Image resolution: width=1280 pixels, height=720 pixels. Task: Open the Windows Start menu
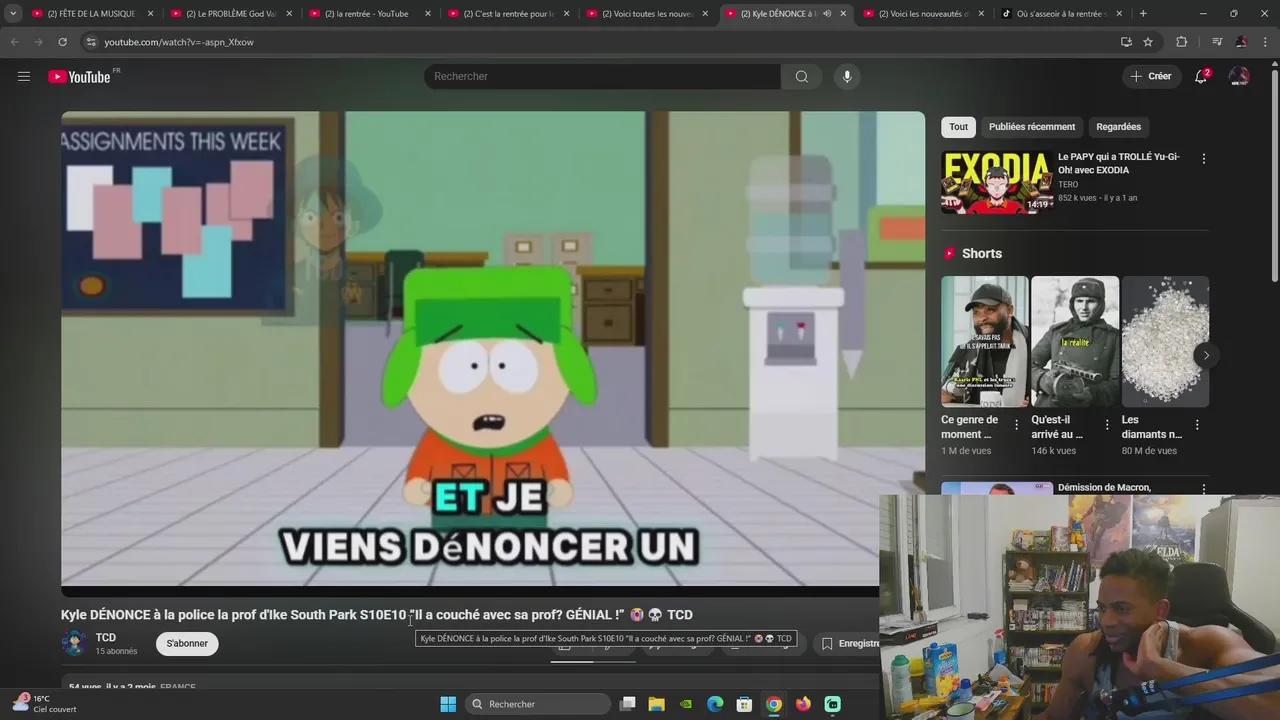point(448,704)
